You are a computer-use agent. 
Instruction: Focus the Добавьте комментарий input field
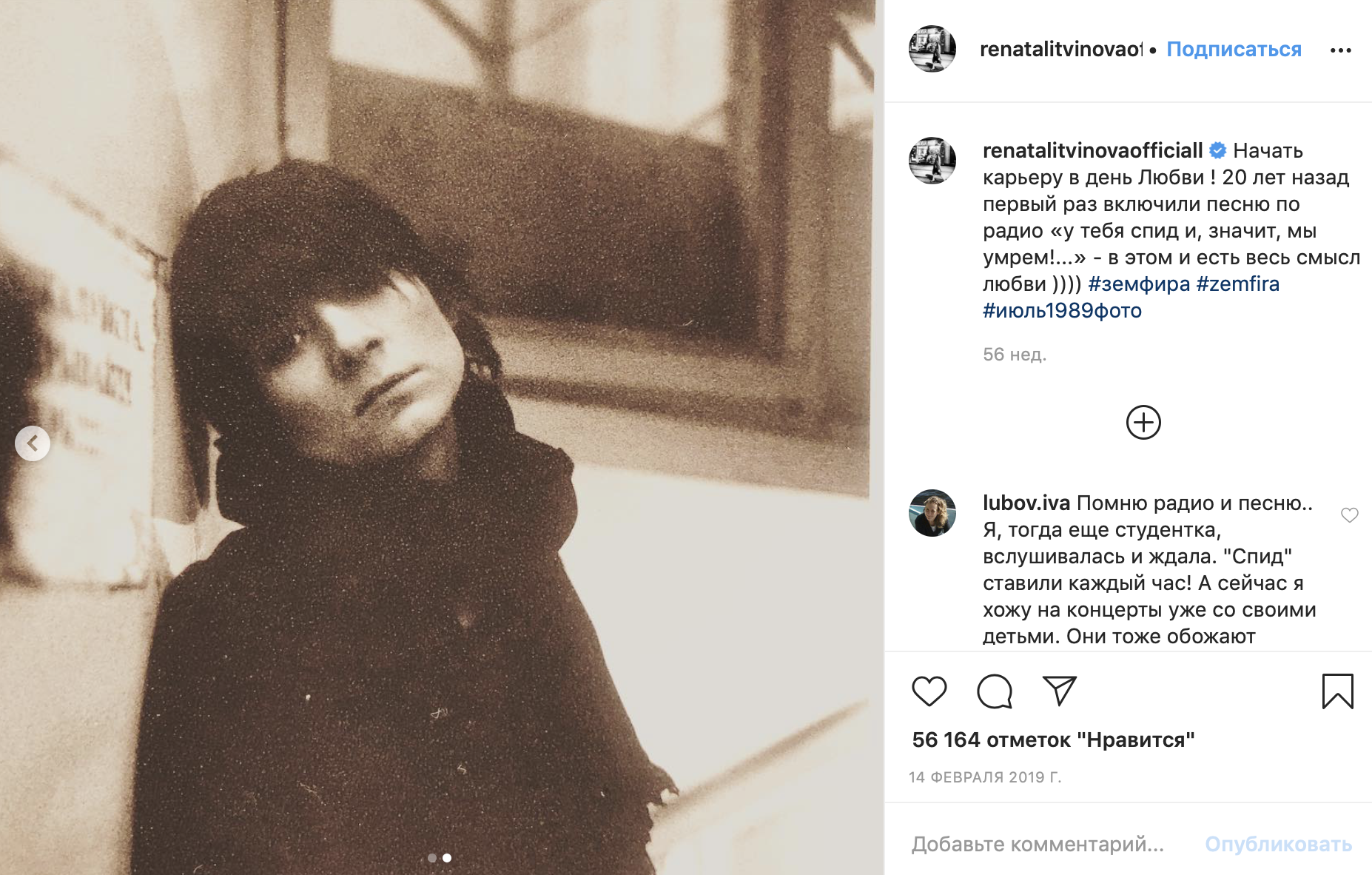coord(1038,844)
